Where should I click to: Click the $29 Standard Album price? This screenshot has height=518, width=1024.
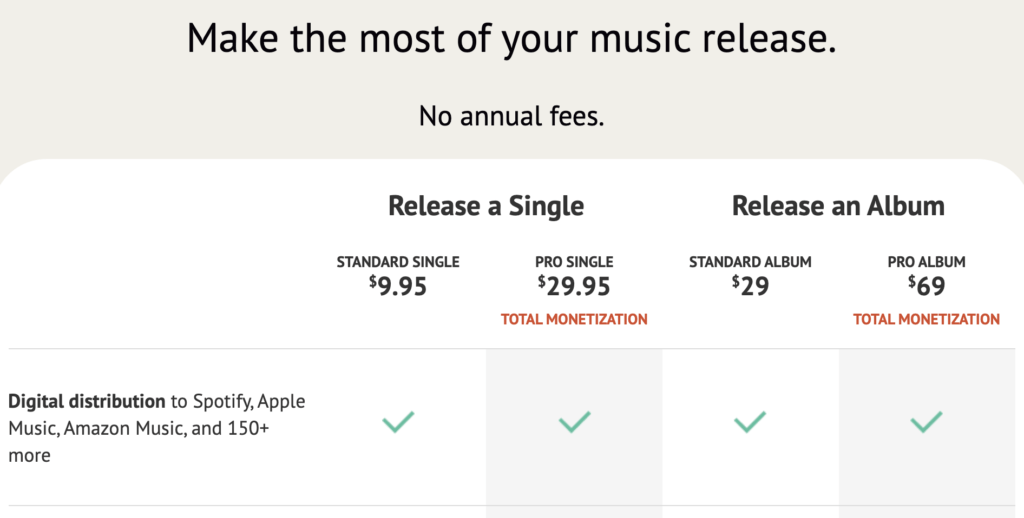pos(750,286)
